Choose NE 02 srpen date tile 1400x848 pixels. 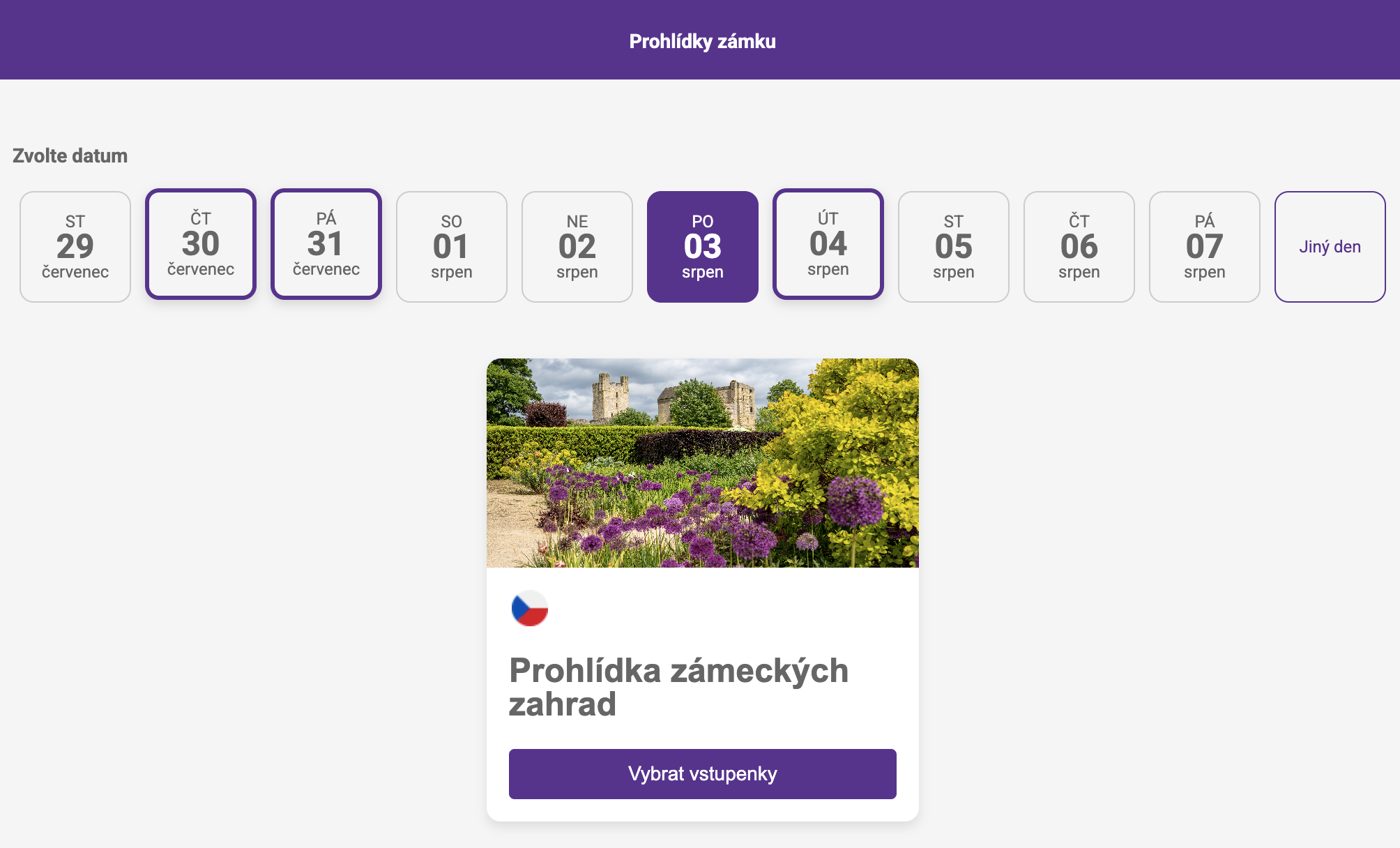[577, 247]
